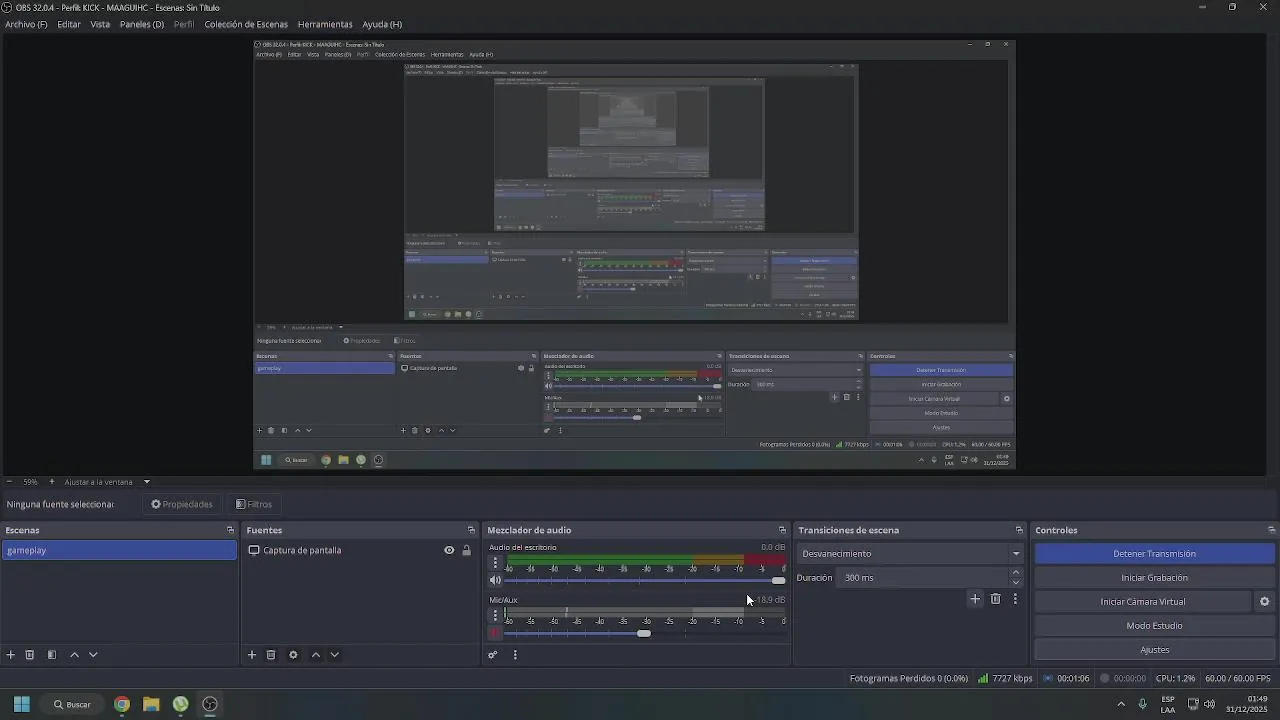Move source down in Fuentes list
Viewport: 1280px width, 720px height.
tap(335, 655)
